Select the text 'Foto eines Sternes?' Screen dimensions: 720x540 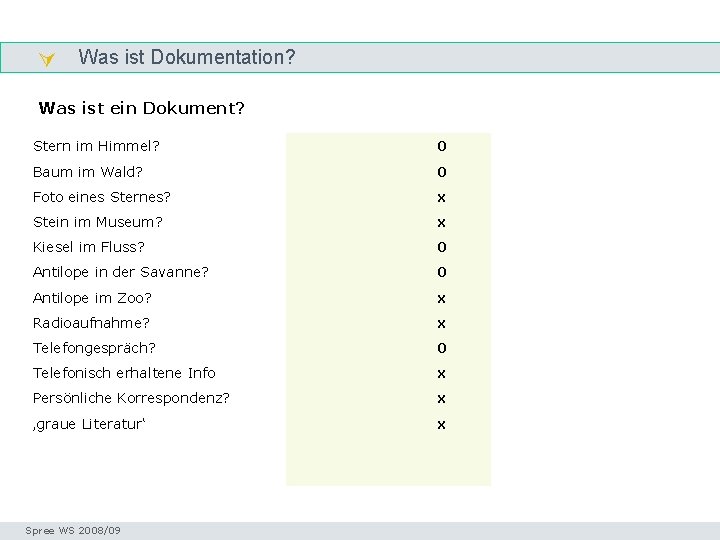[101, 197]
